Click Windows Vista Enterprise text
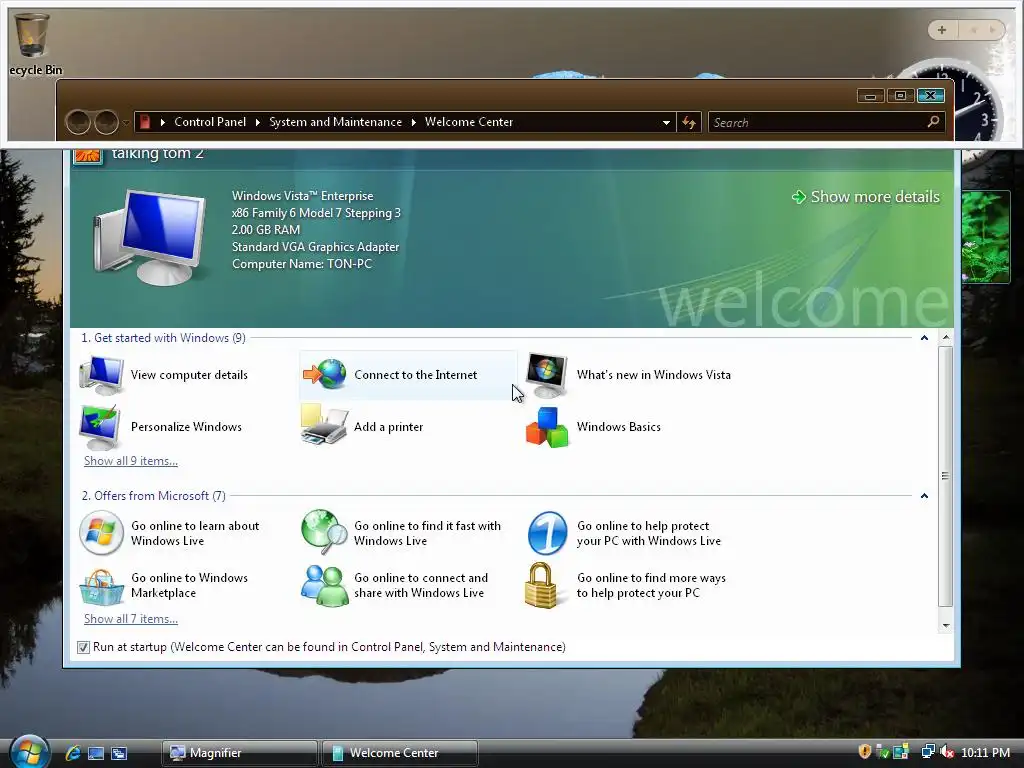Screen dimensions: 1024x768 [302, 196]
